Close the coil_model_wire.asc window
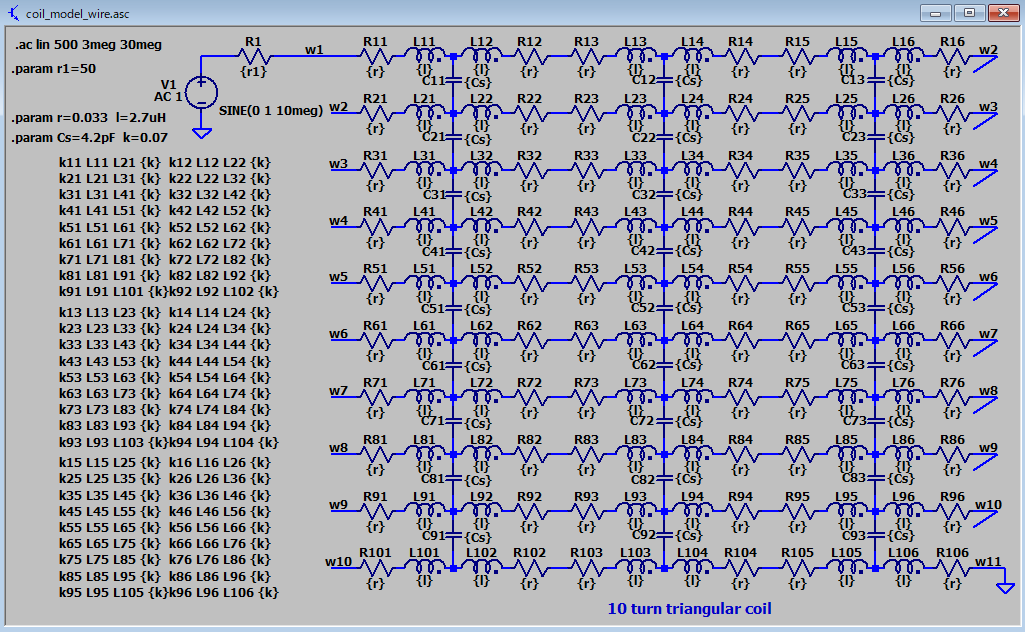This screenshot has height=632, width=1025. tap(1003, 13)
